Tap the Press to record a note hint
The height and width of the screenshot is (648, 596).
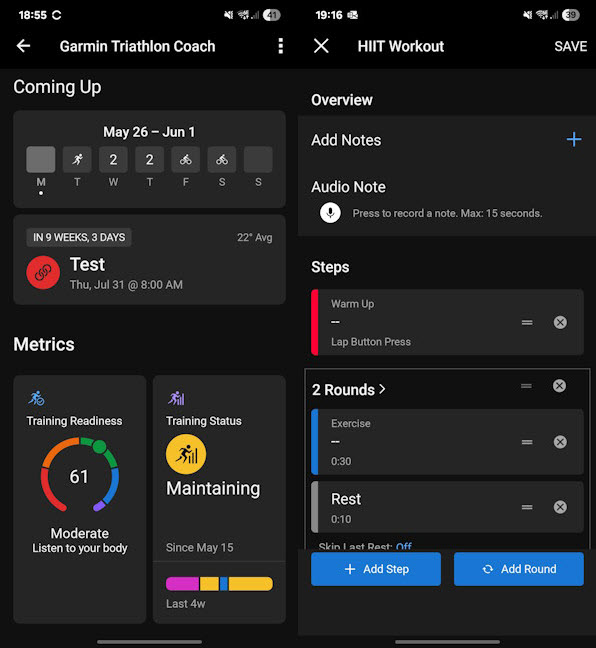(x=447, y=213)
